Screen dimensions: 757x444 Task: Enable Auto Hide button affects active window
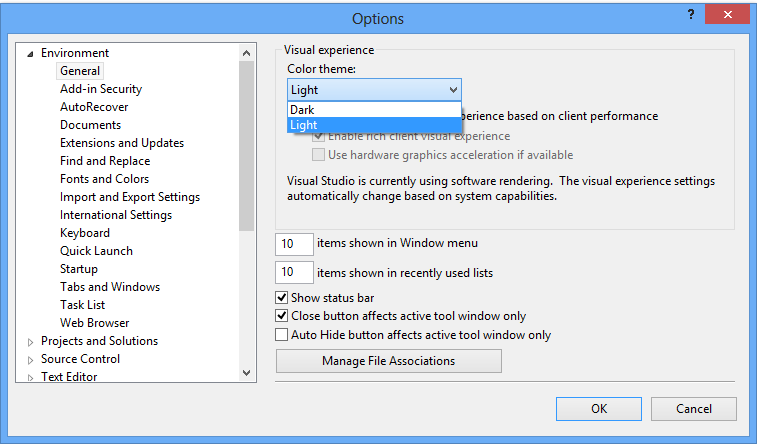point(282,335)
